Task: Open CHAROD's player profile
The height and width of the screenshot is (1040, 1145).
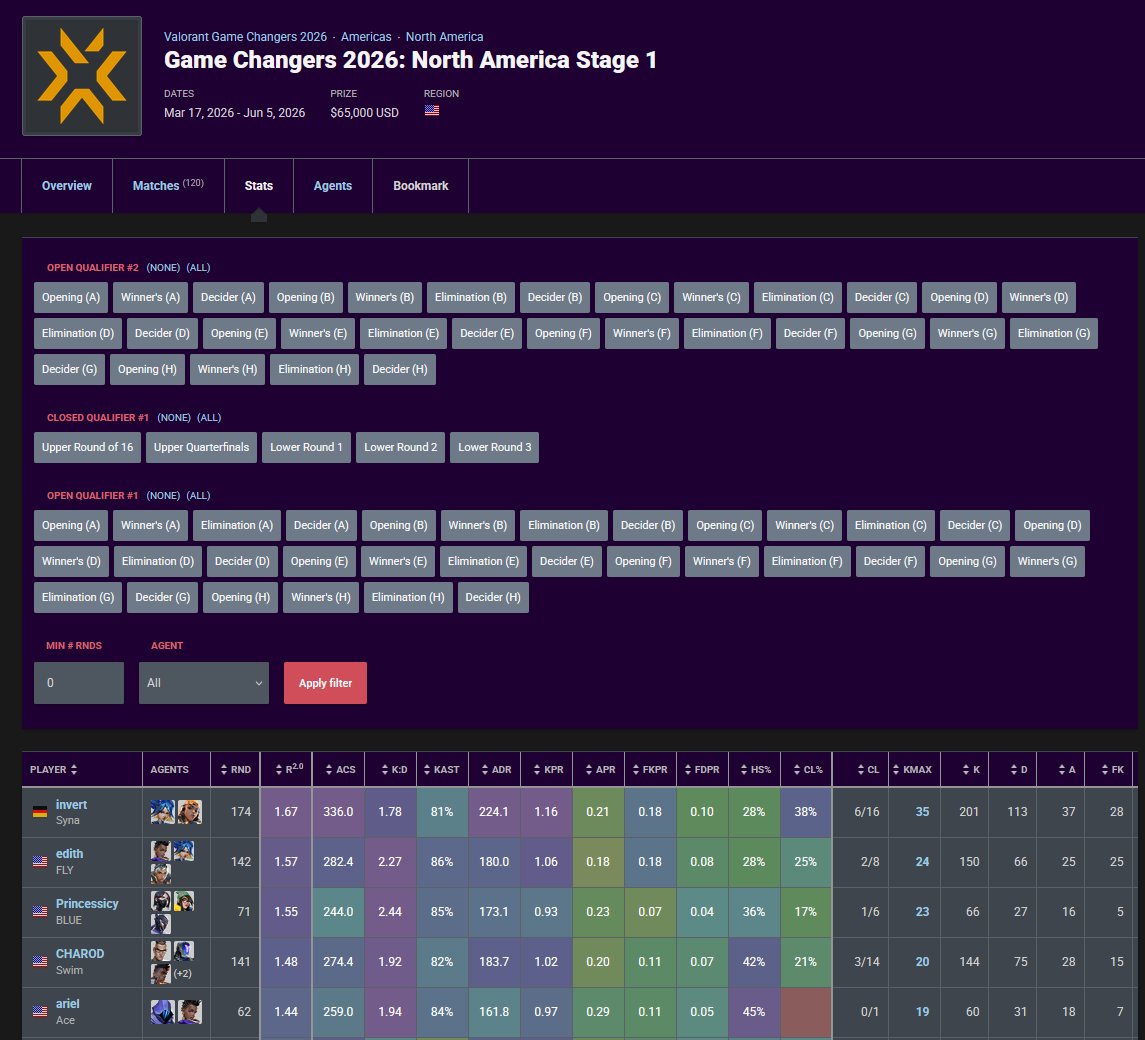Action: [80, 953]
